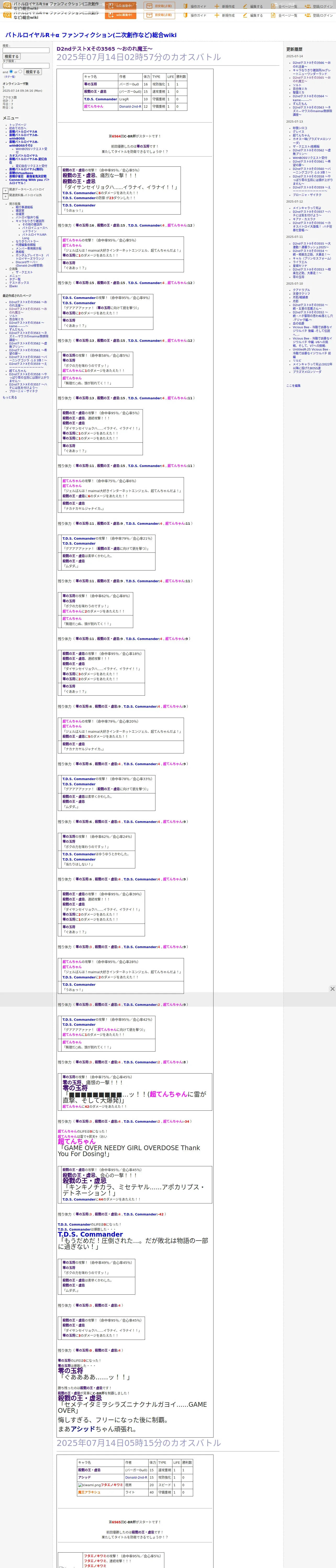Click heading 2025年07月14日05時15分のカオスバトル
336x1568 pixels.
click(139, 1443)
